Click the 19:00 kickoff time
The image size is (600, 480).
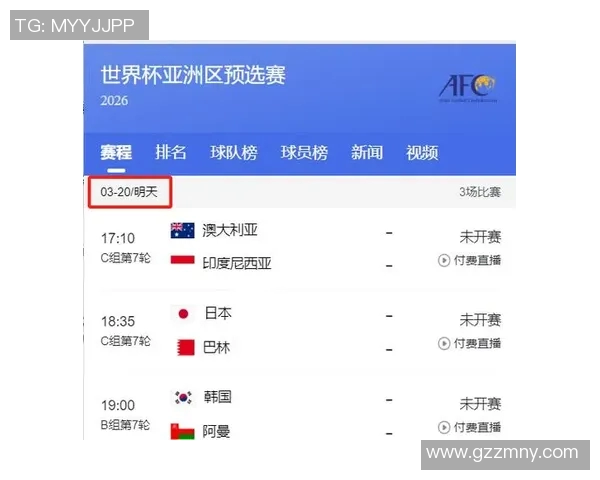coord(118,405)
